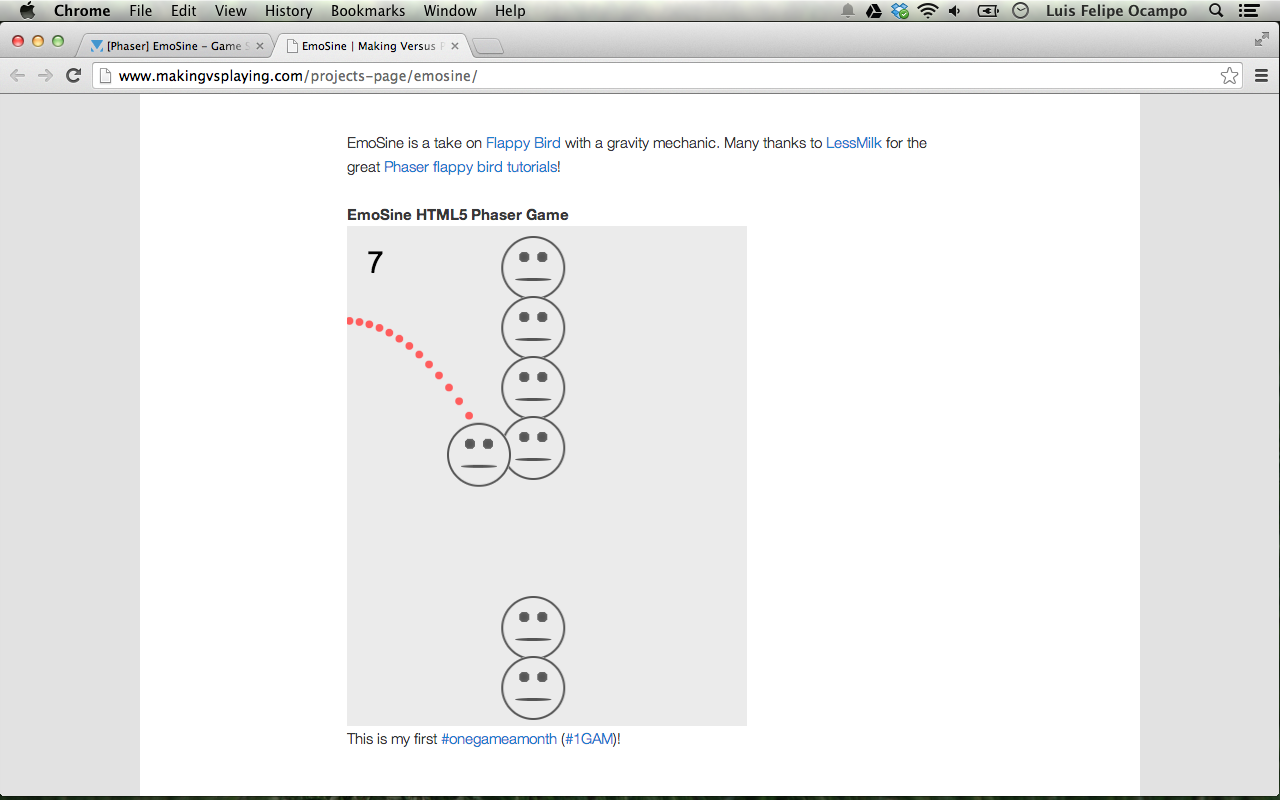
Task: Click the topmost obstacle face in game
Action: coord(533,268)
